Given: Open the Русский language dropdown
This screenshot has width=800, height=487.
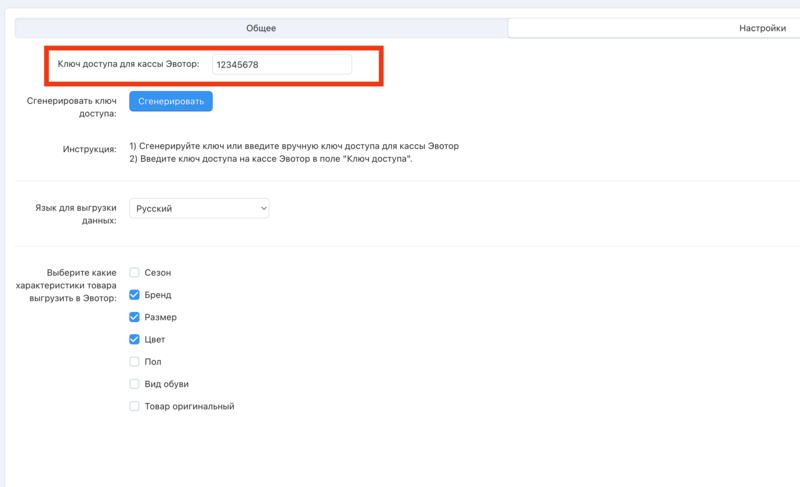Looking at the screenshot, I should [x=199, y=209].
